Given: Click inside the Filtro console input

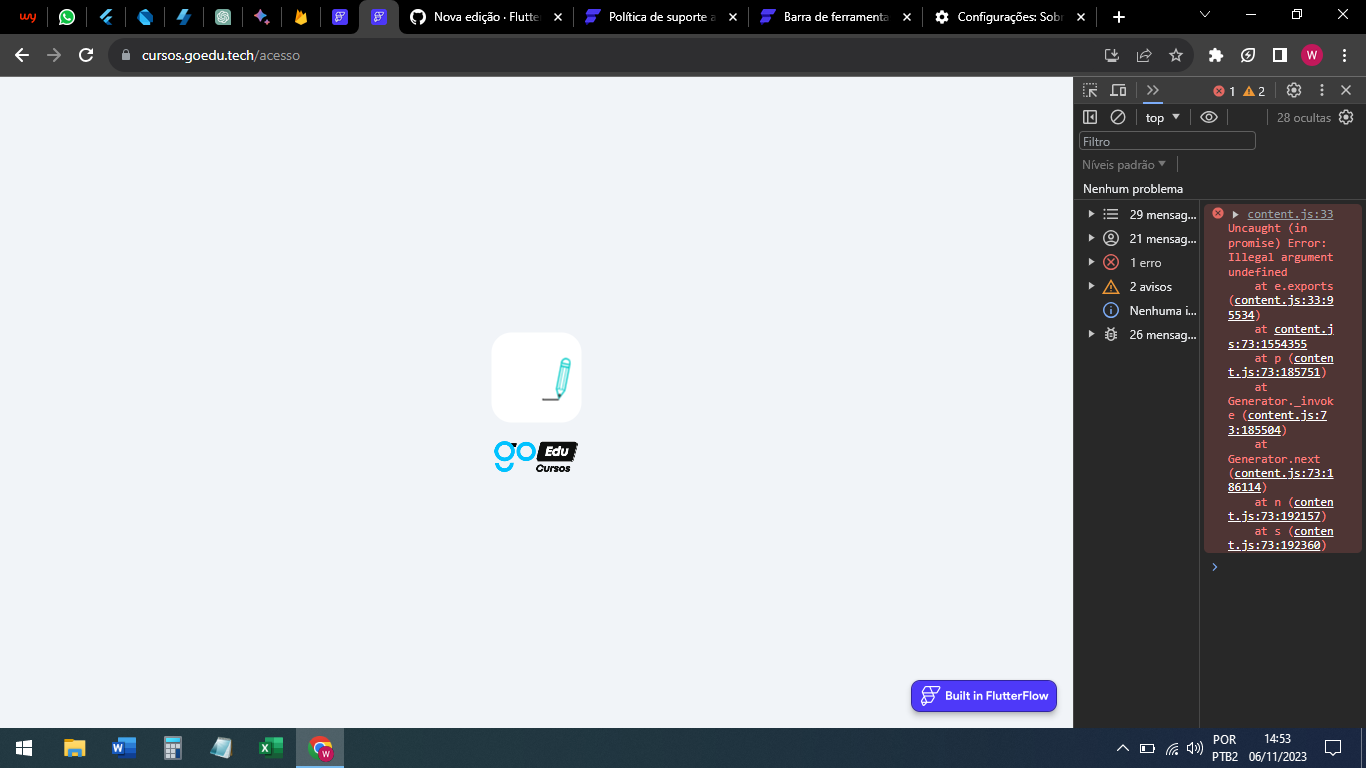Looking at the screenshot, I should (x=1167, y=140).
